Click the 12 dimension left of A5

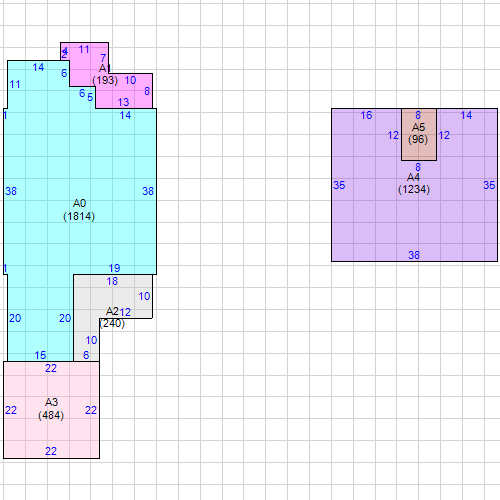tap(393, 135)
